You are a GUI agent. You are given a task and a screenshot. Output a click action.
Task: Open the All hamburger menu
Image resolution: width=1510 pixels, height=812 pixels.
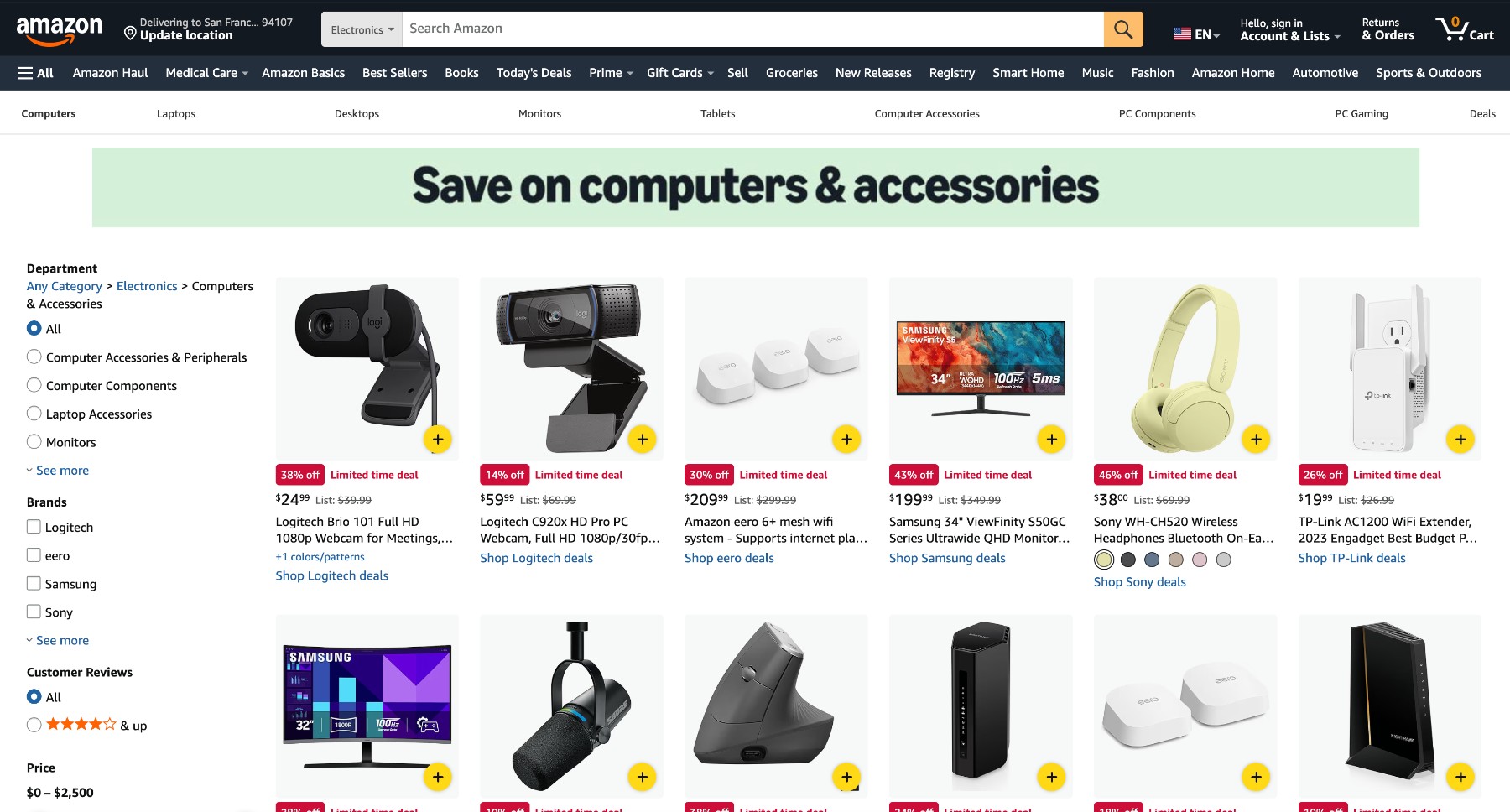pyautogui.click(x=35, y=73)
